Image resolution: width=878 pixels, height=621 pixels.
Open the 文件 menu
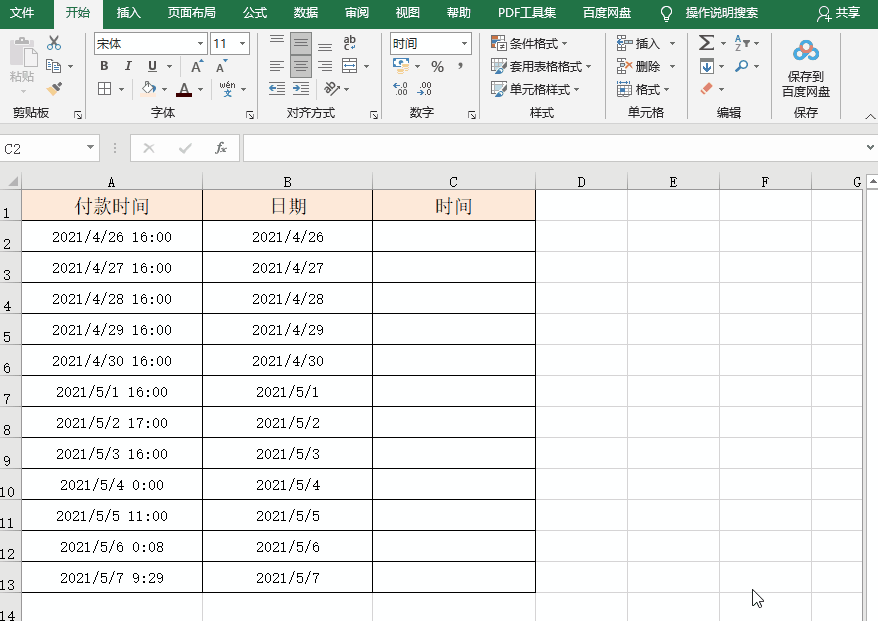tap(22, 13)
